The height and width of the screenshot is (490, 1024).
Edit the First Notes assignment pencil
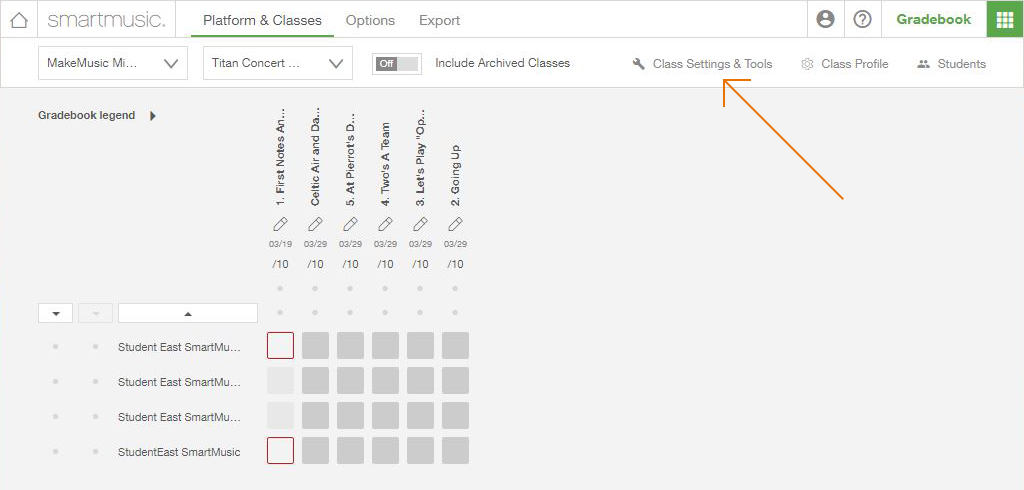280,224
